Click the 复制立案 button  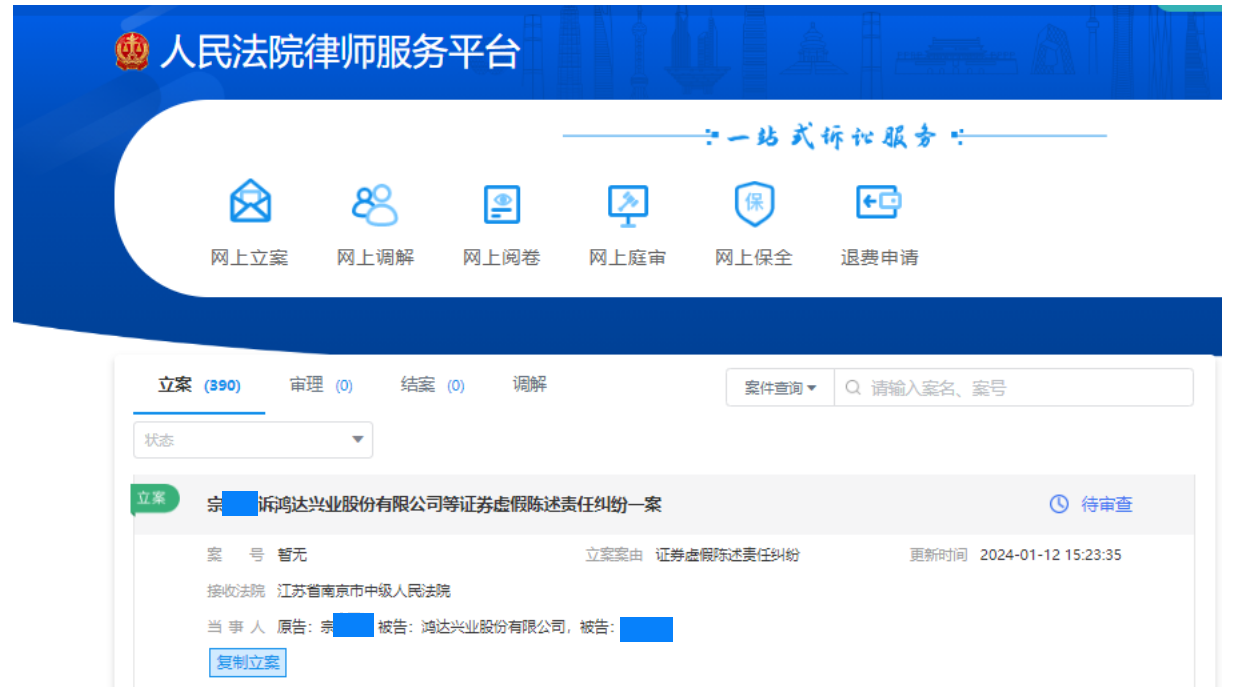click(248, 662)
